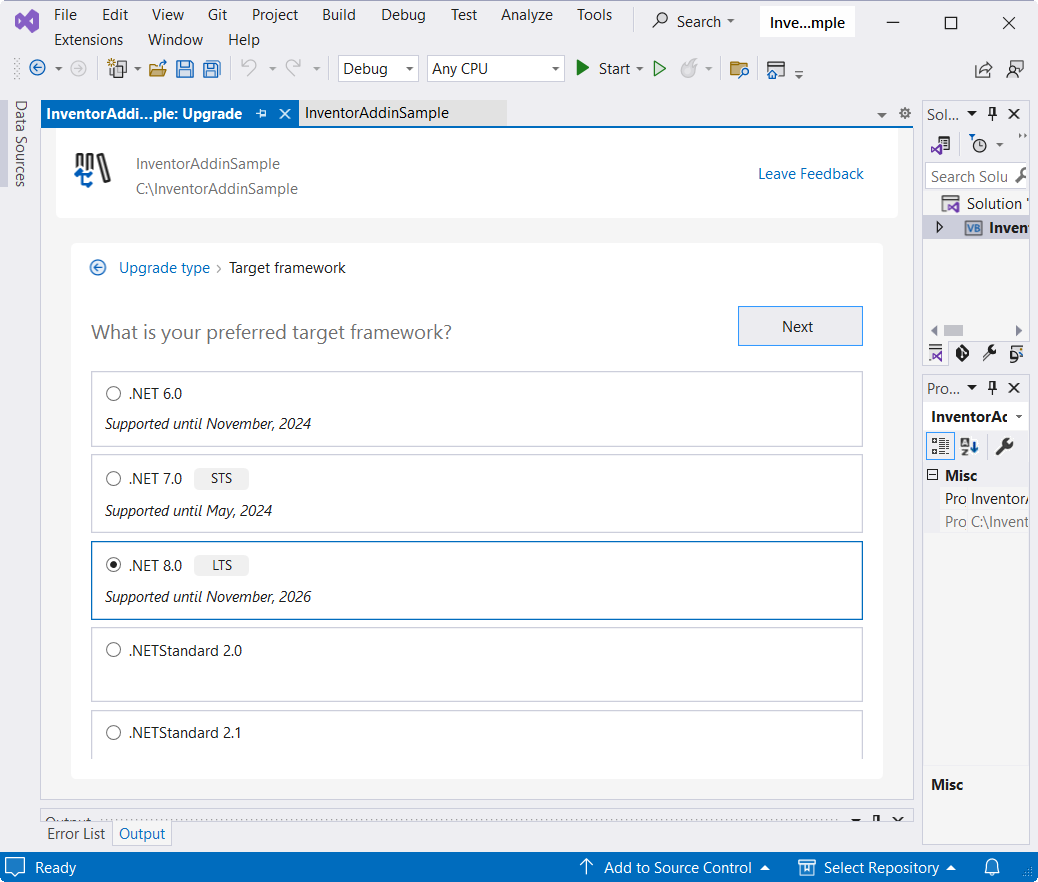Image resolution: width=1038 pixels, height=882 pixels.
Task: Click the Find in Files folder icon
Action: (739, 69)
